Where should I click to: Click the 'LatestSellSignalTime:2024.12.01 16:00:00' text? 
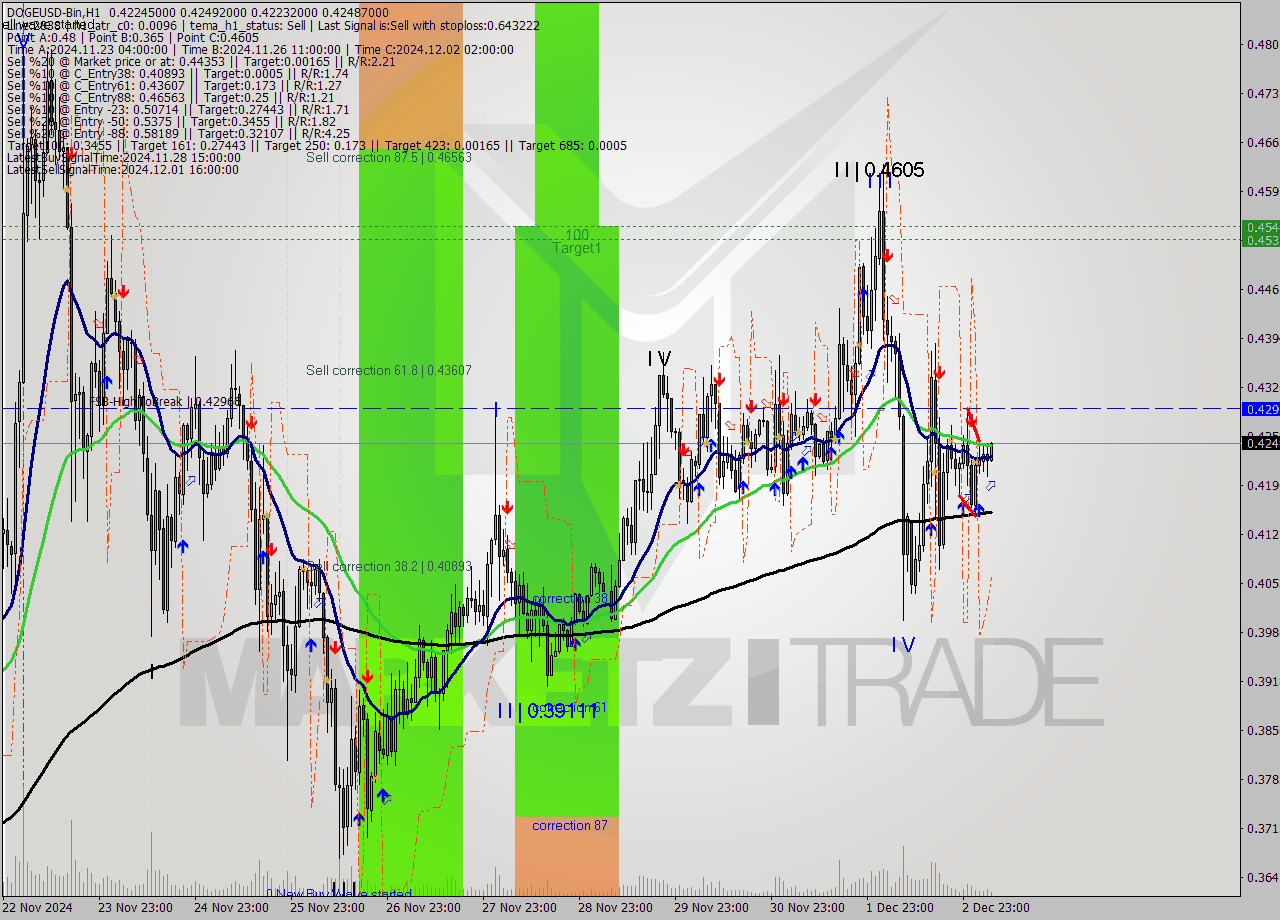123,169
